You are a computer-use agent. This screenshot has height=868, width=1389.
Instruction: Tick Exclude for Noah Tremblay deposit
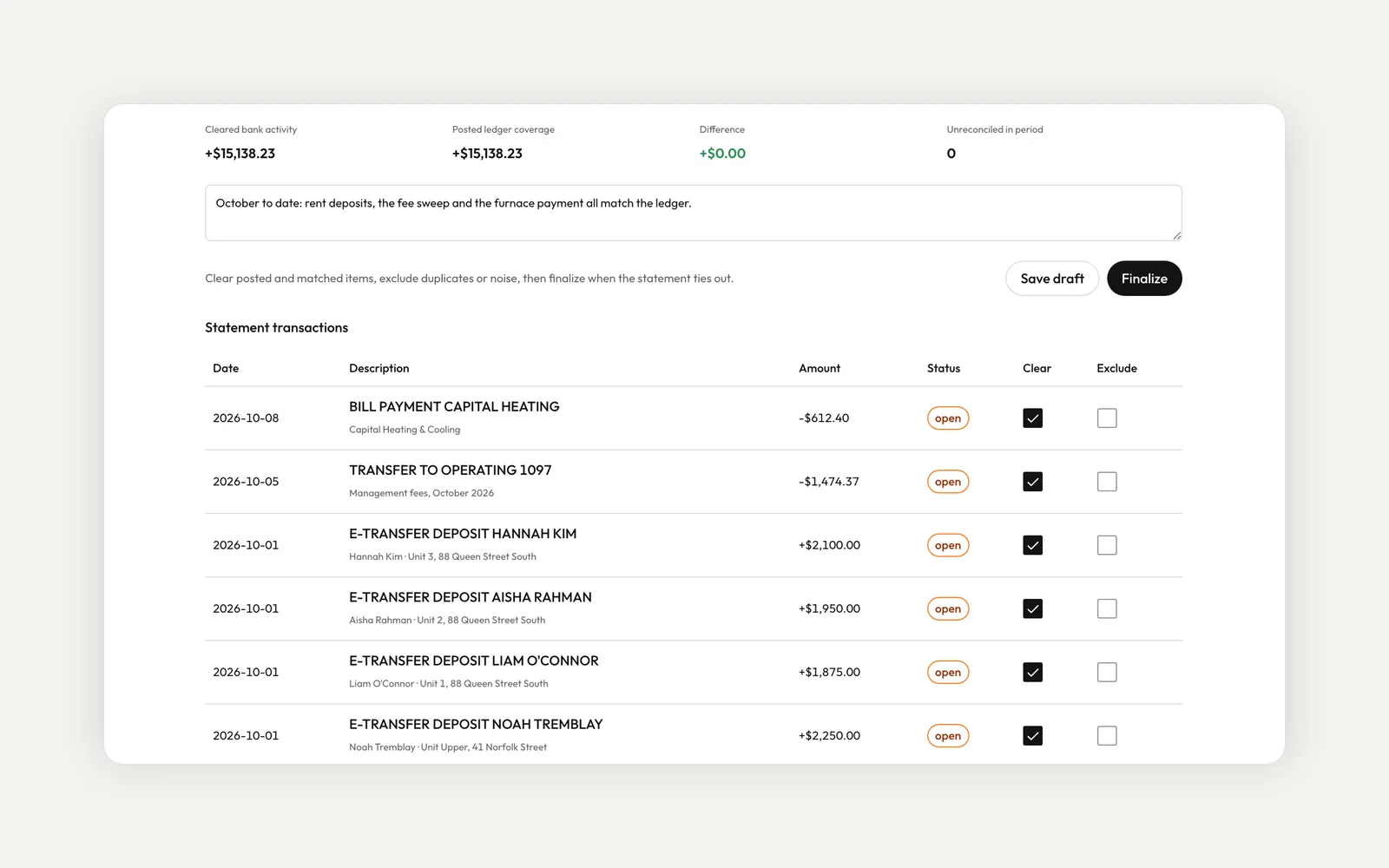point(1107,735)
